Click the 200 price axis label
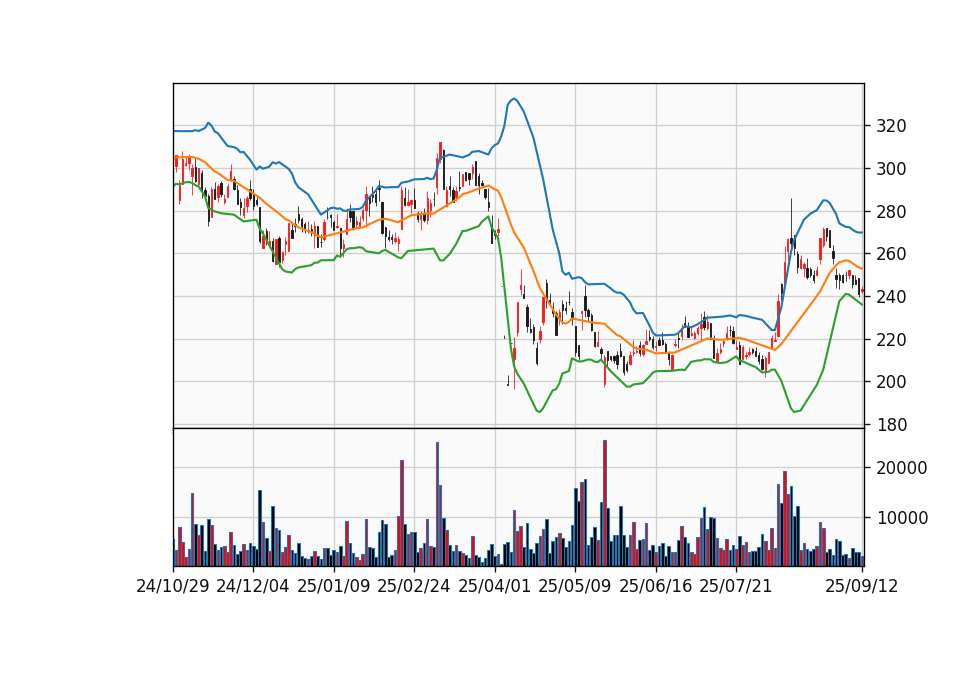This screenshot has width=960, height=690. [891, 382]
